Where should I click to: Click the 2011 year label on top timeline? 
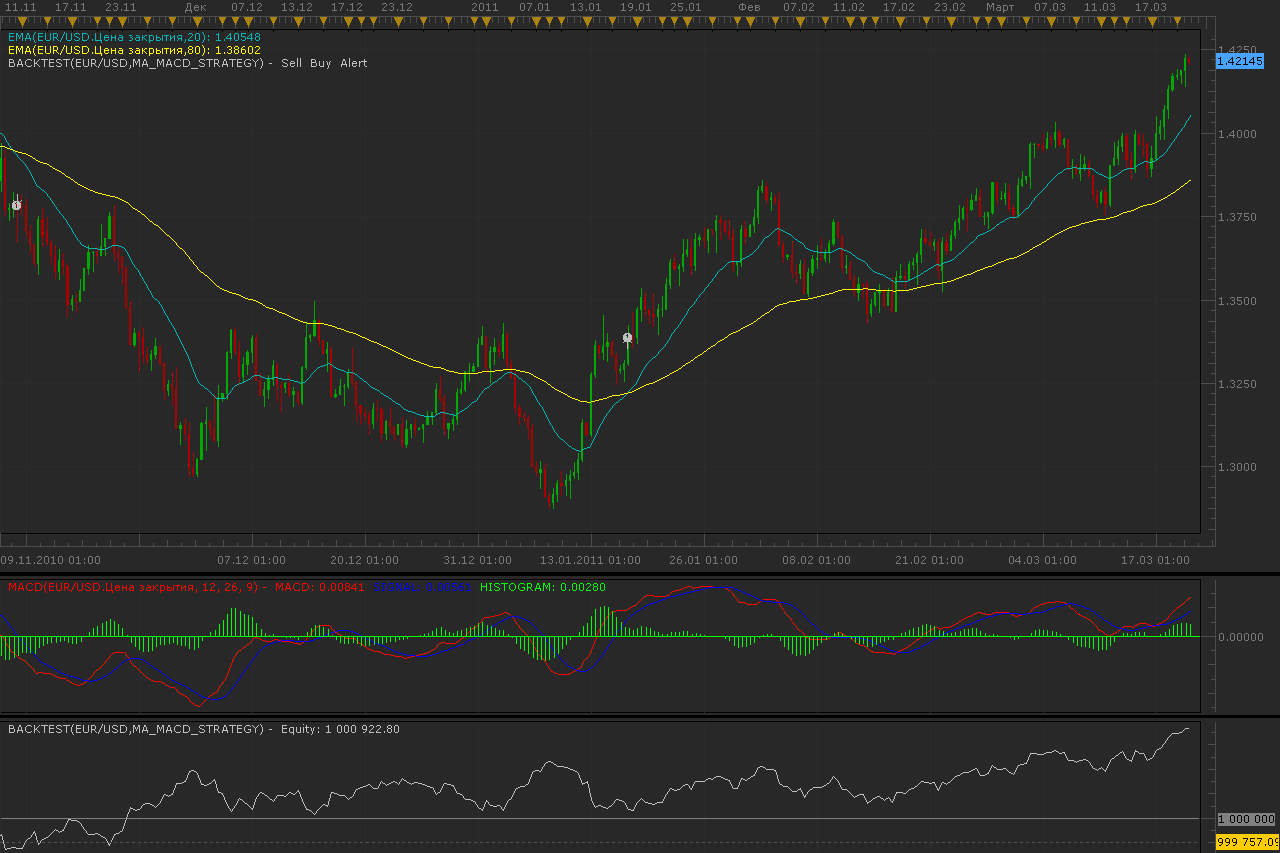pos(484,7)
